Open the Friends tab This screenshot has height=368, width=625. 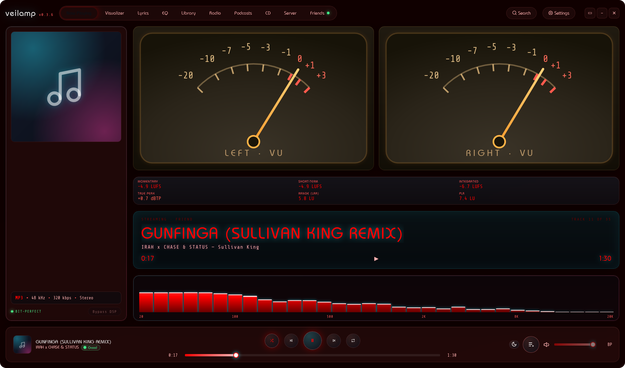[x=320, y=13]
